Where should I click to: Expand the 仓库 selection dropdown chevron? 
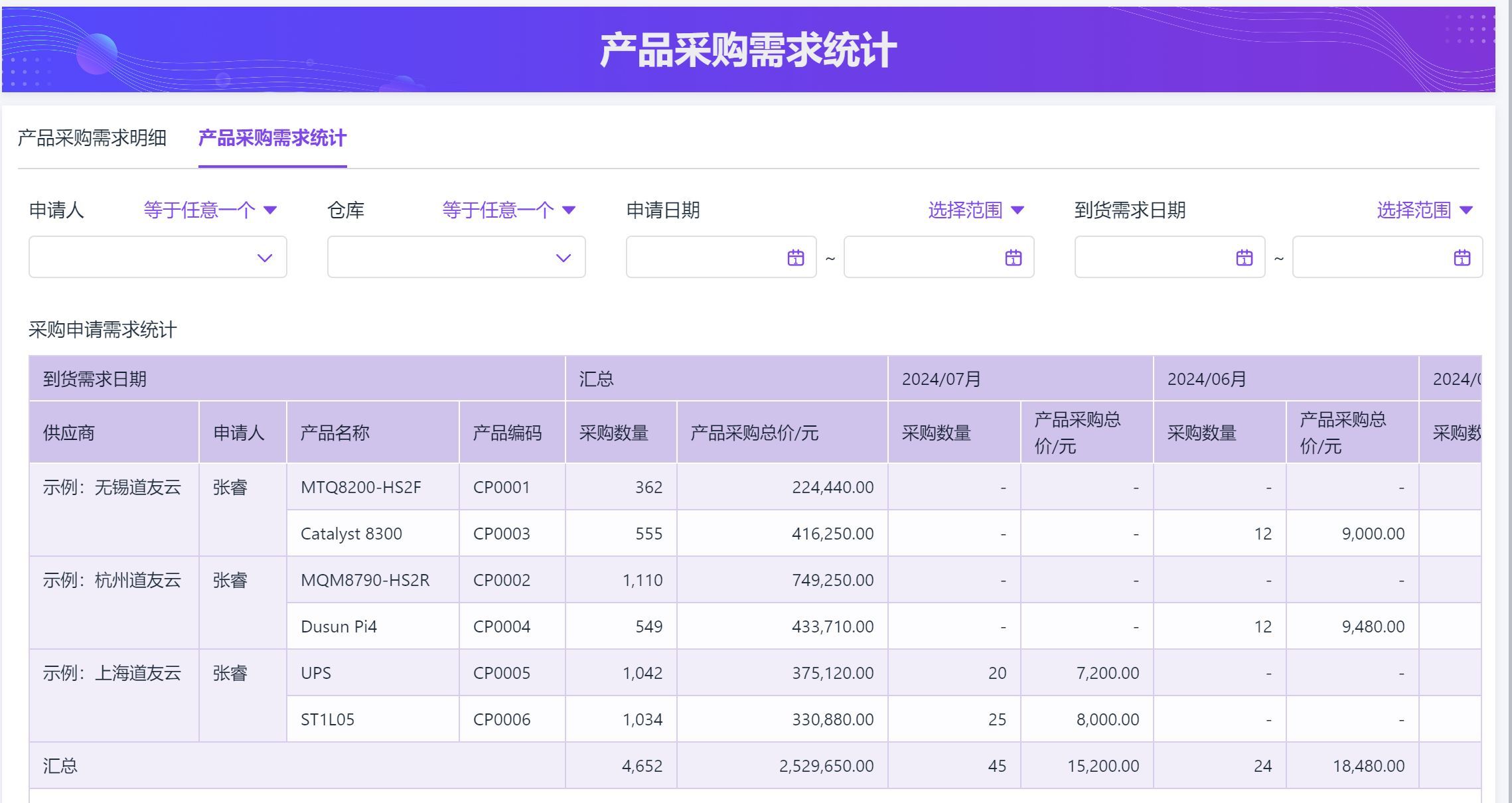point(564,257)
